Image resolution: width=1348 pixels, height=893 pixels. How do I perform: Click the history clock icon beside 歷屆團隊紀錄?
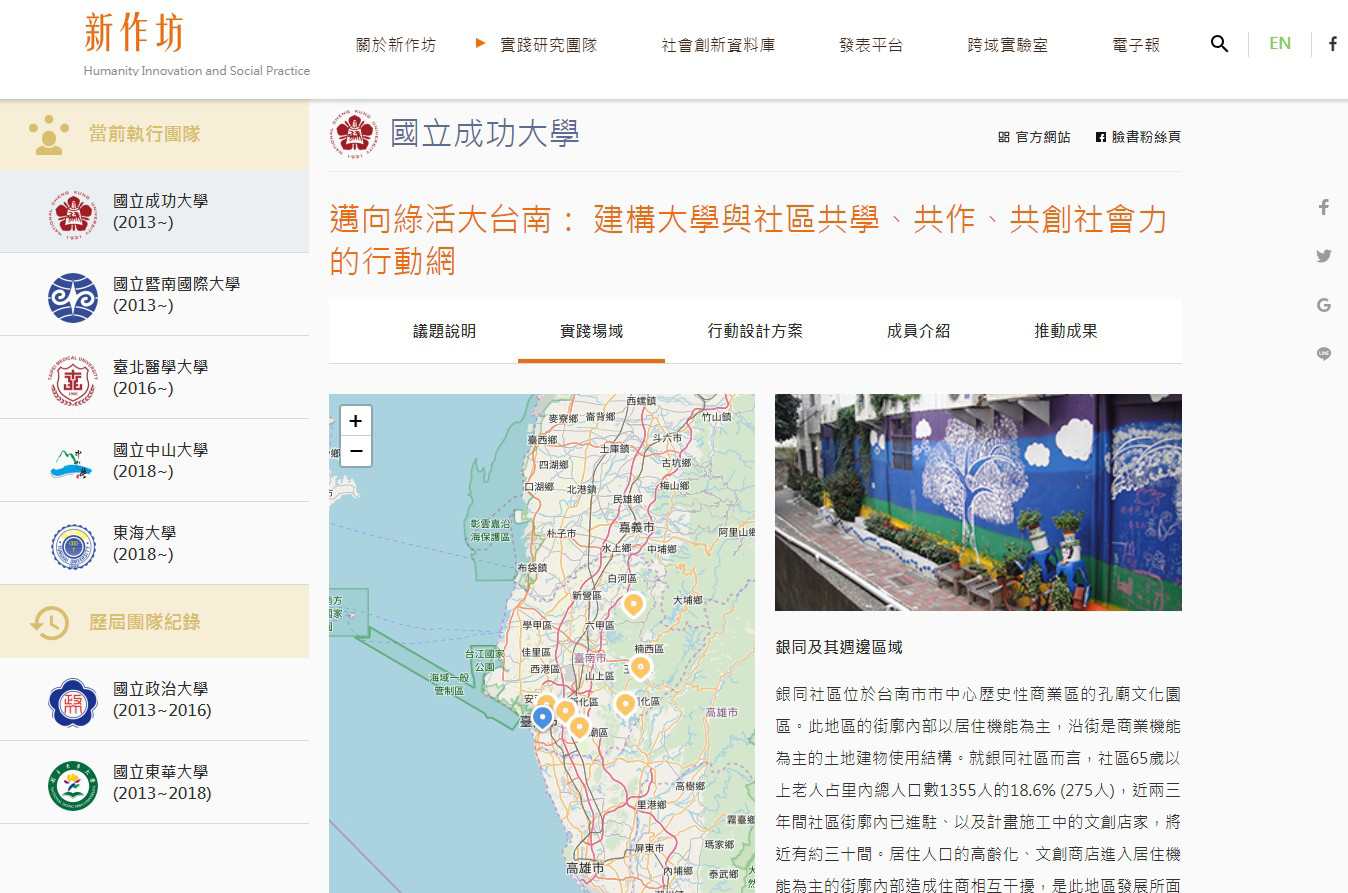click(x=48, y=622)
